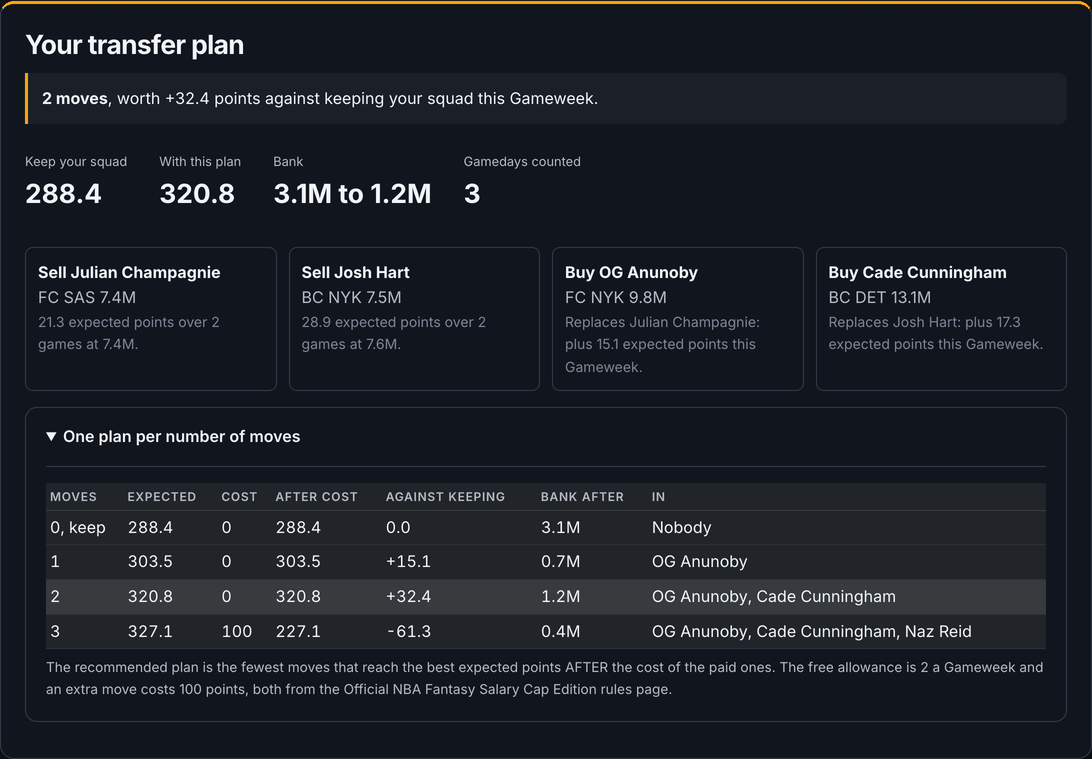Click the cost value 100

(237, 631)
